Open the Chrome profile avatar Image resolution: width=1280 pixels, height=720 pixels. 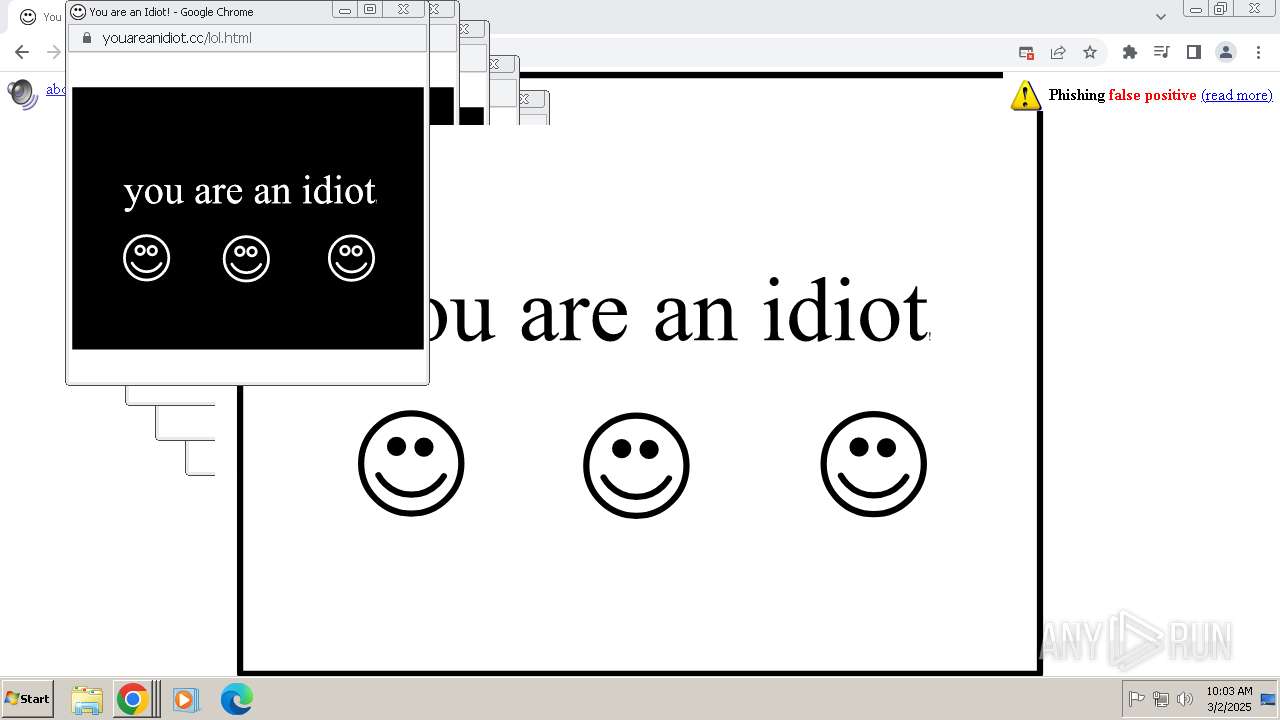pyautogui.click(x=1226, y=53)
